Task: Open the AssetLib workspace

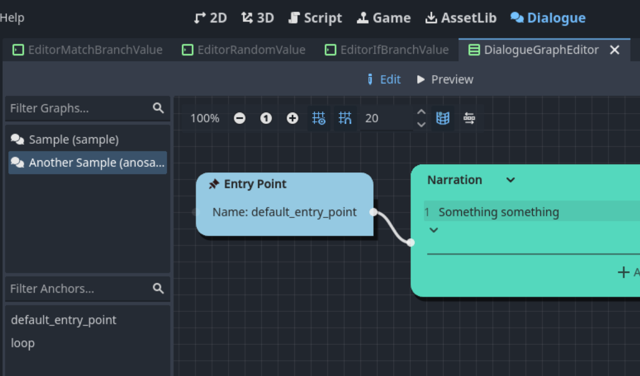Action: [461, 18]
